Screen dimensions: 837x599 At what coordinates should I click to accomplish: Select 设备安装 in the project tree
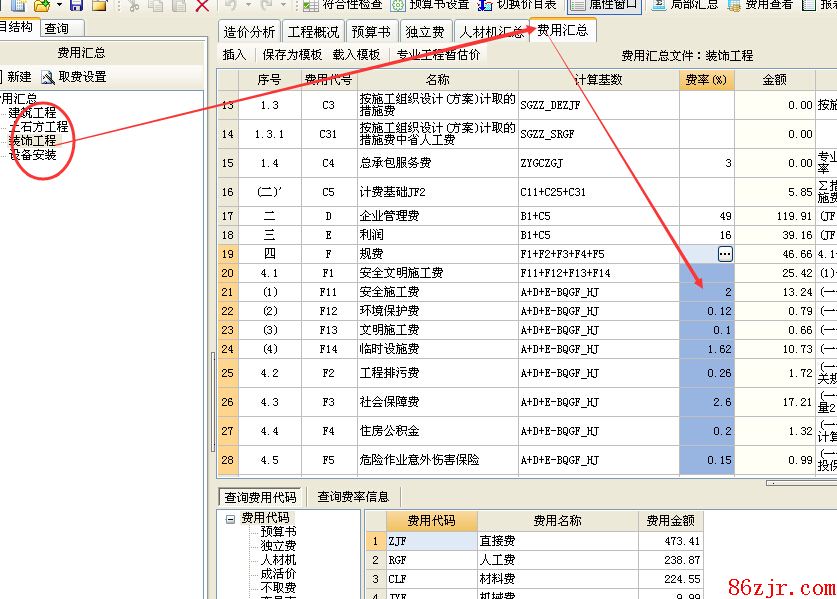click(x=33, y=155)
